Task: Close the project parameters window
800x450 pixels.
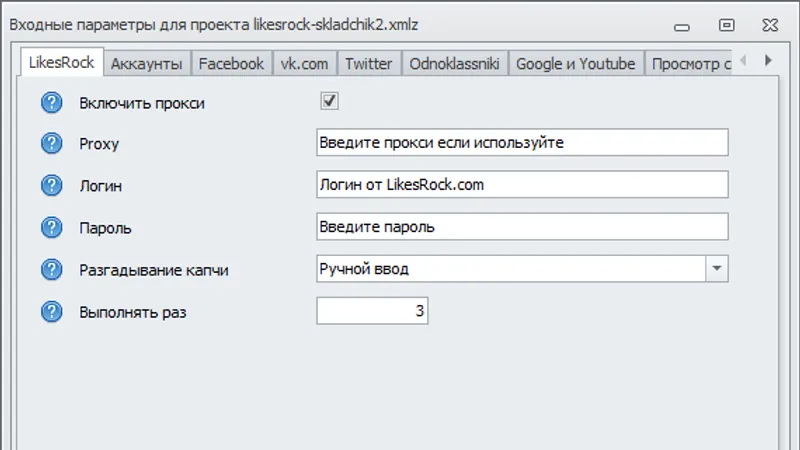Action: coord(770,25)
